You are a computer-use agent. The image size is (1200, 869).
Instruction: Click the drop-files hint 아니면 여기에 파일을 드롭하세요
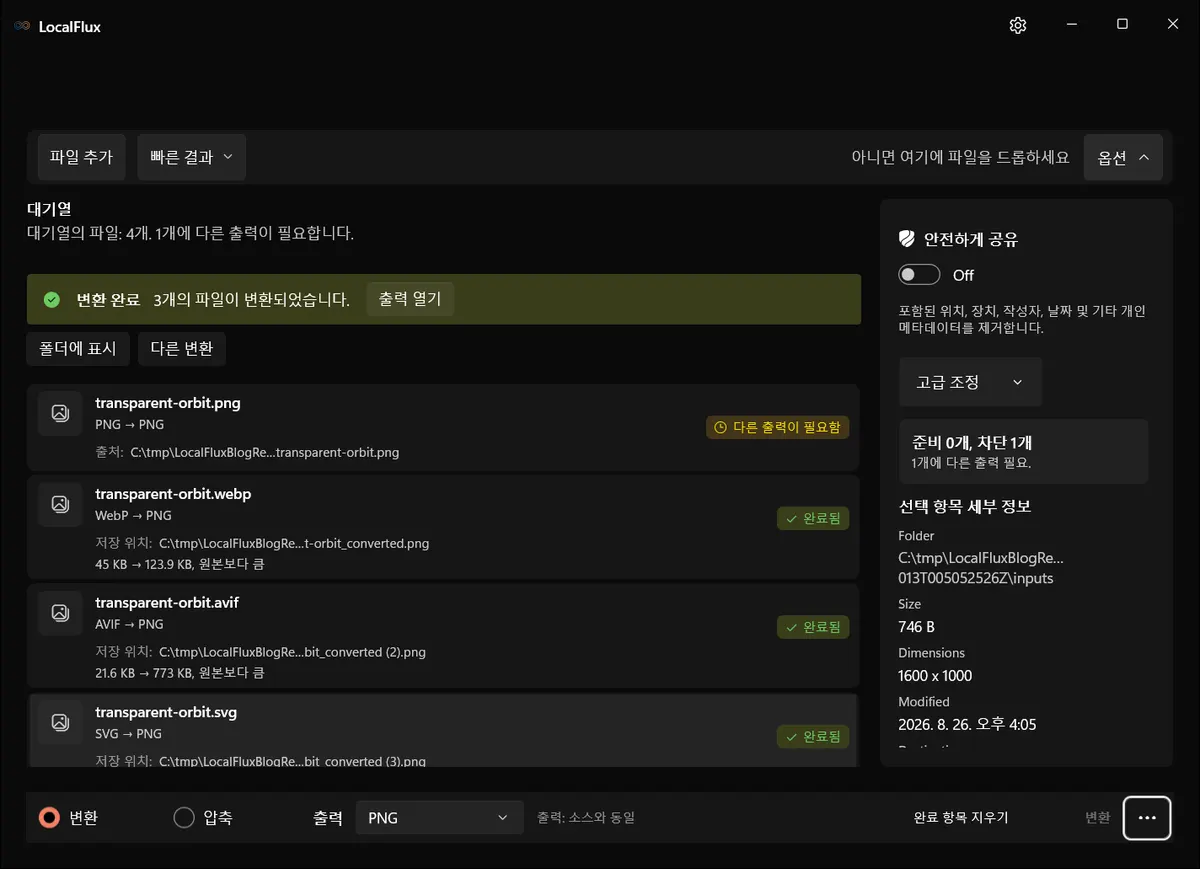[960, 157]
